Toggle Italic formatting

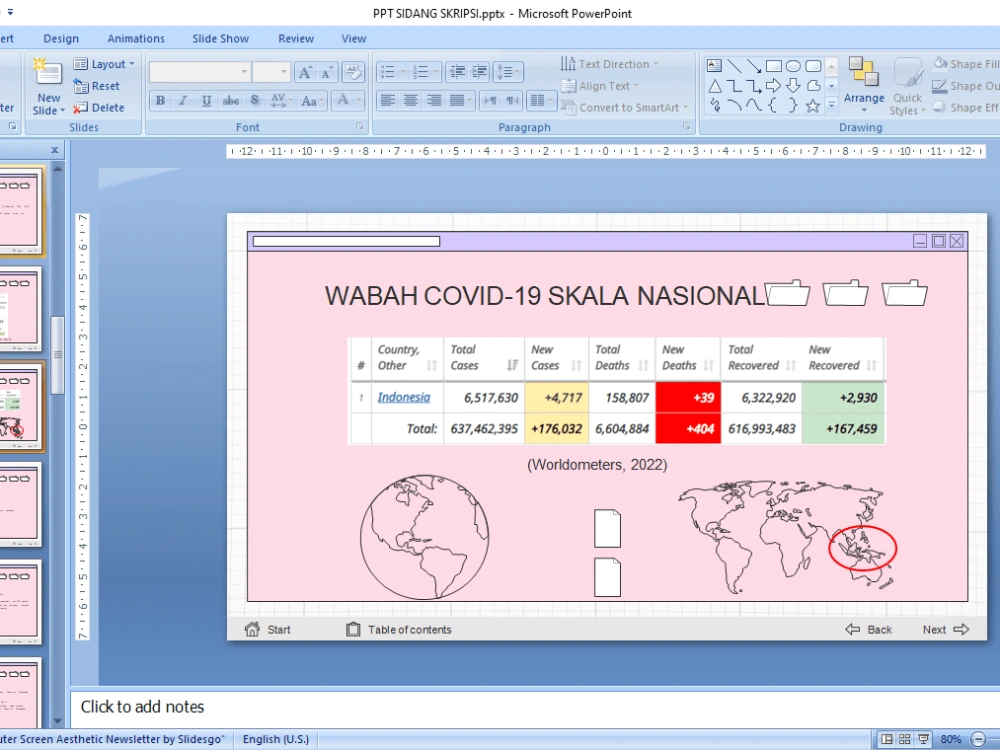183,100
